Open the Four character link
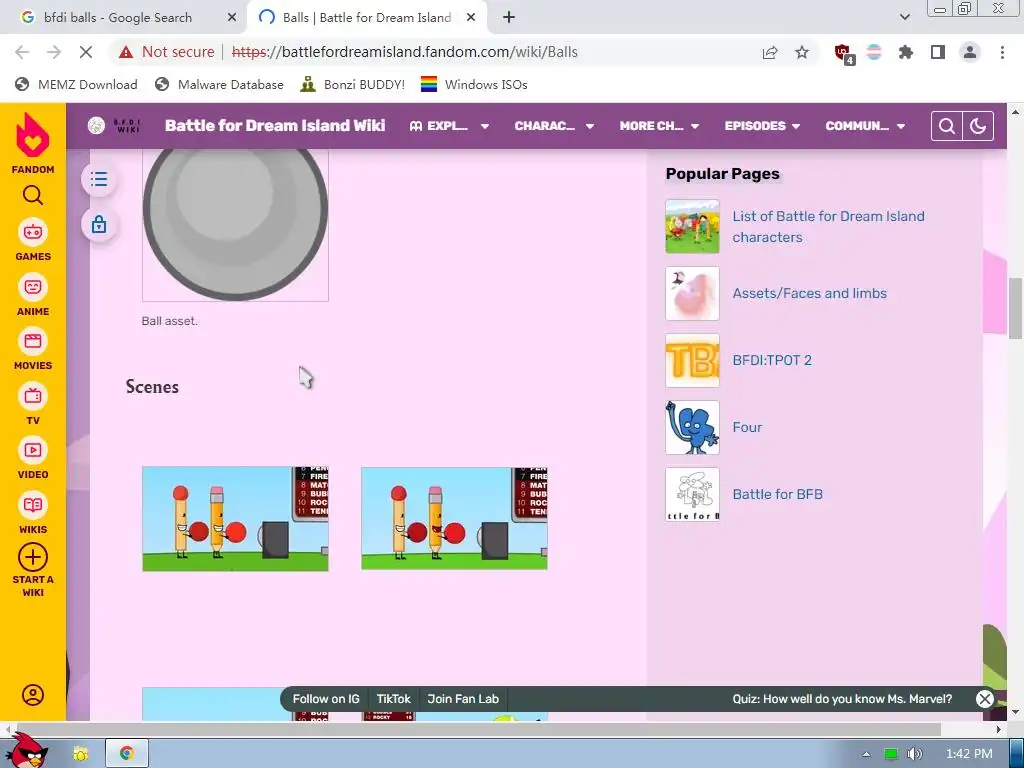The image size is (1024, 768). pyautogui.click(x=747, y=427)
